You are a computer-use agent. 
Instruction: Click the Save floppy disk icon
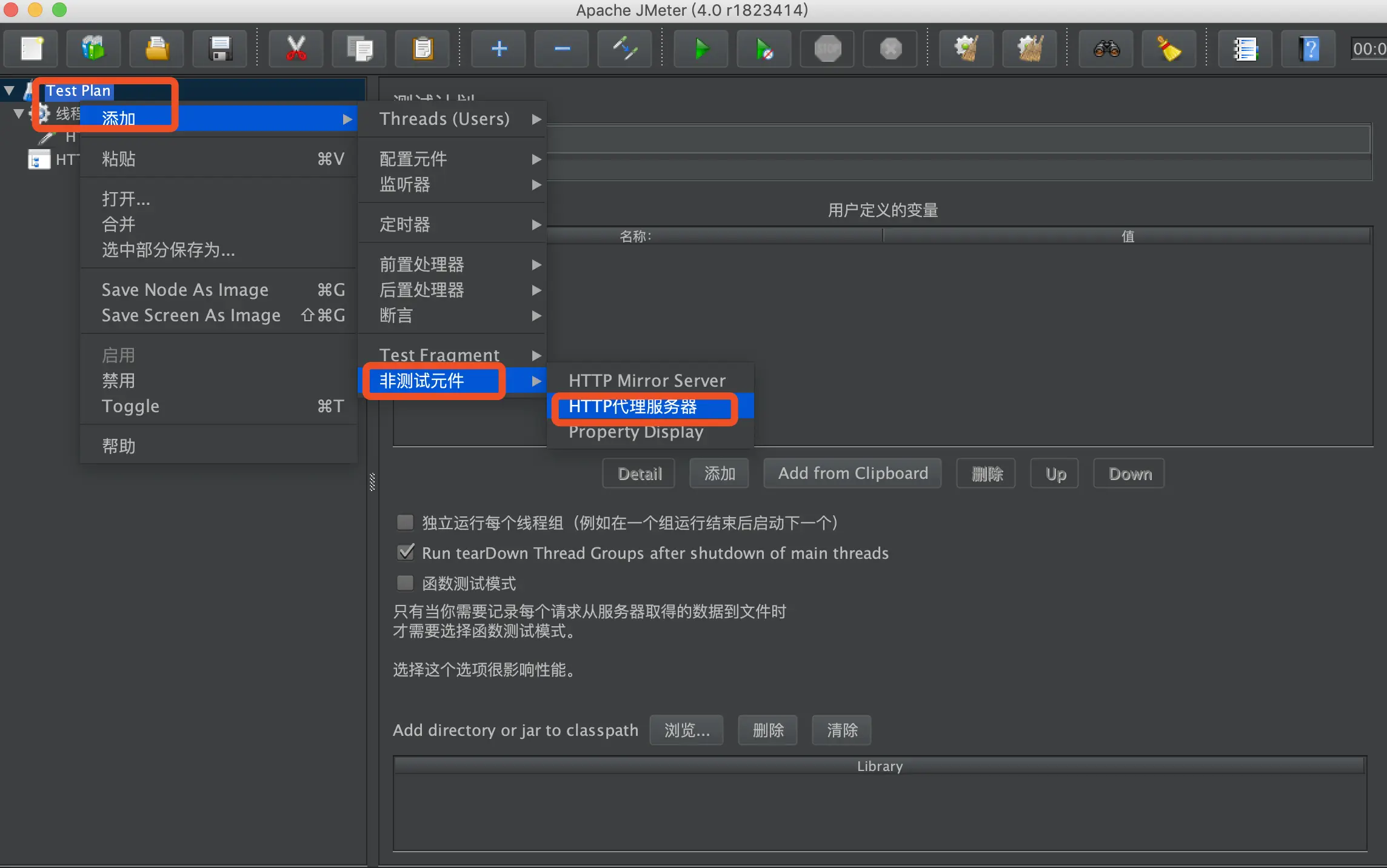coord(220,48)
